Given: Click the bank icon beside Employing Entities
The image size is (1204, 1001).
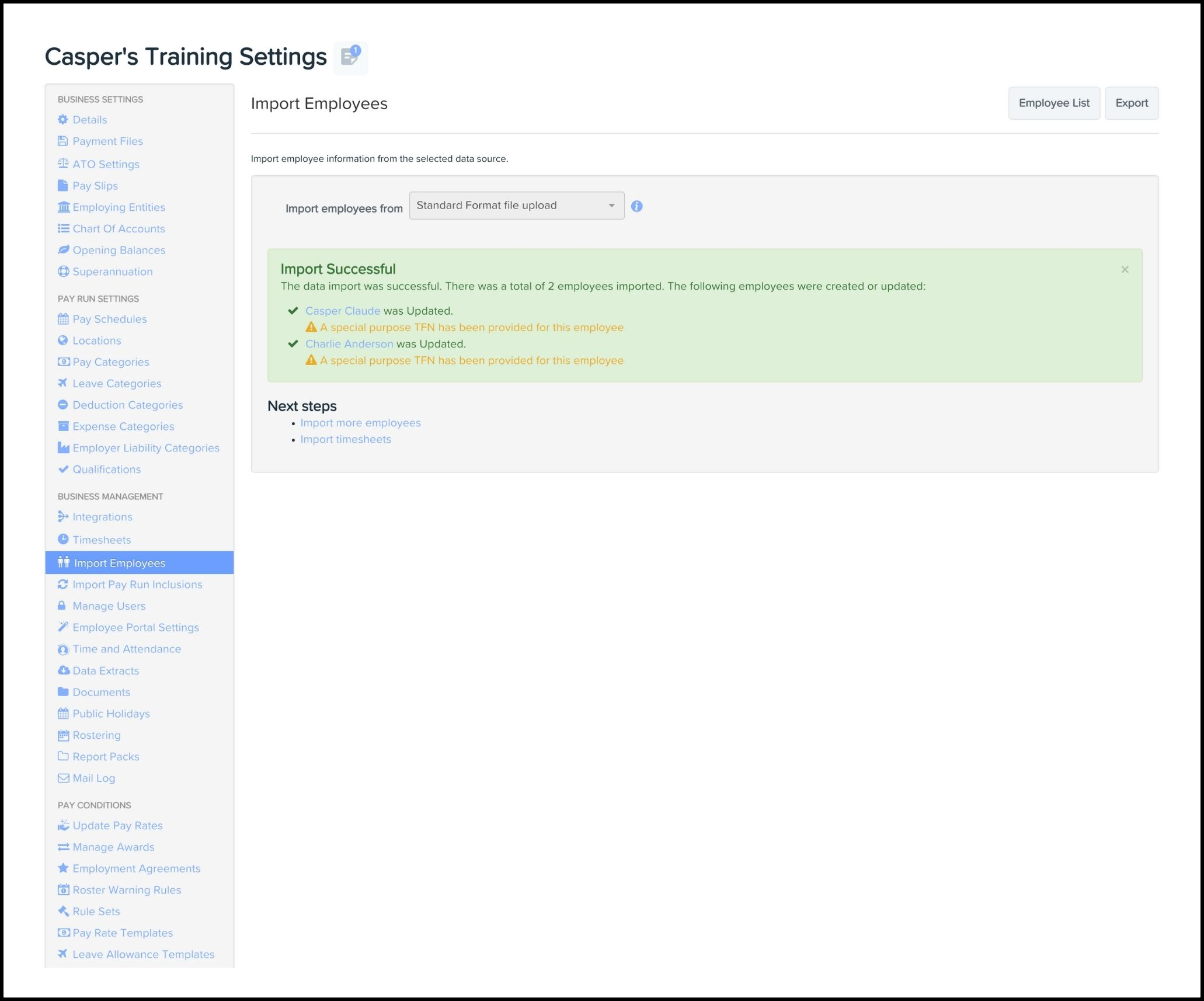Looking at the screenshot, I should pyautogui.click(x=64, y=207).
